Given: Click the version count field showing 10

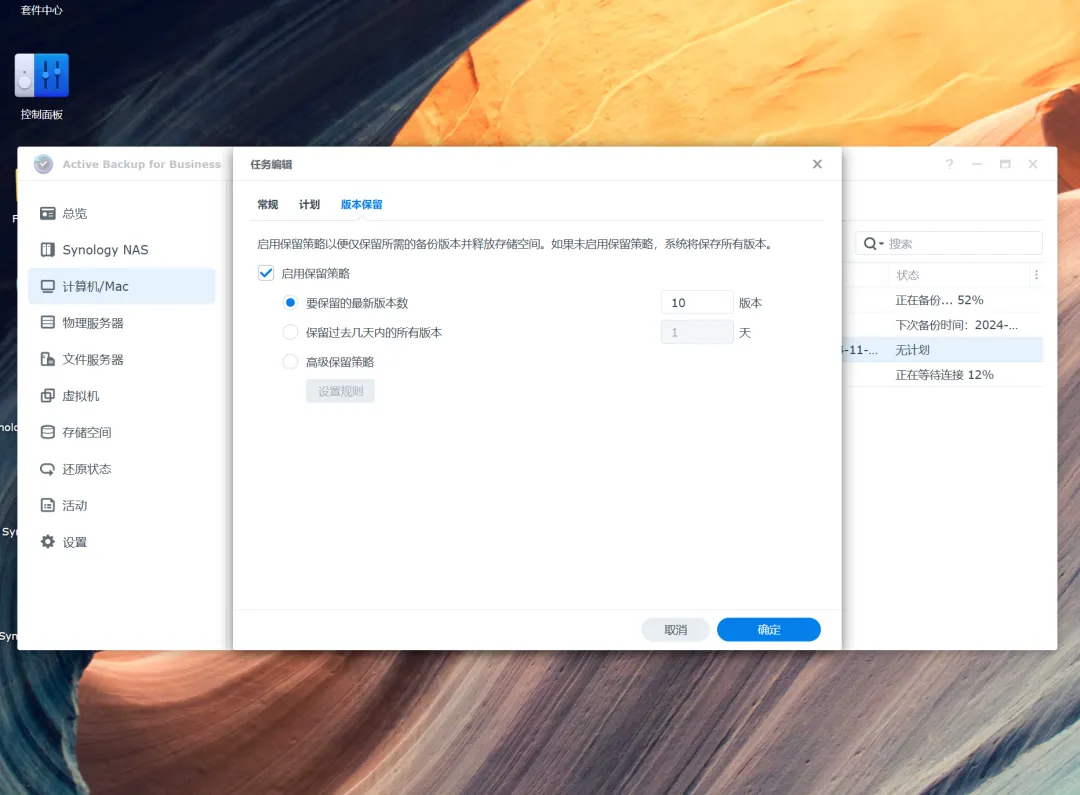Looking at the screenshot, I should pos(697,302).
